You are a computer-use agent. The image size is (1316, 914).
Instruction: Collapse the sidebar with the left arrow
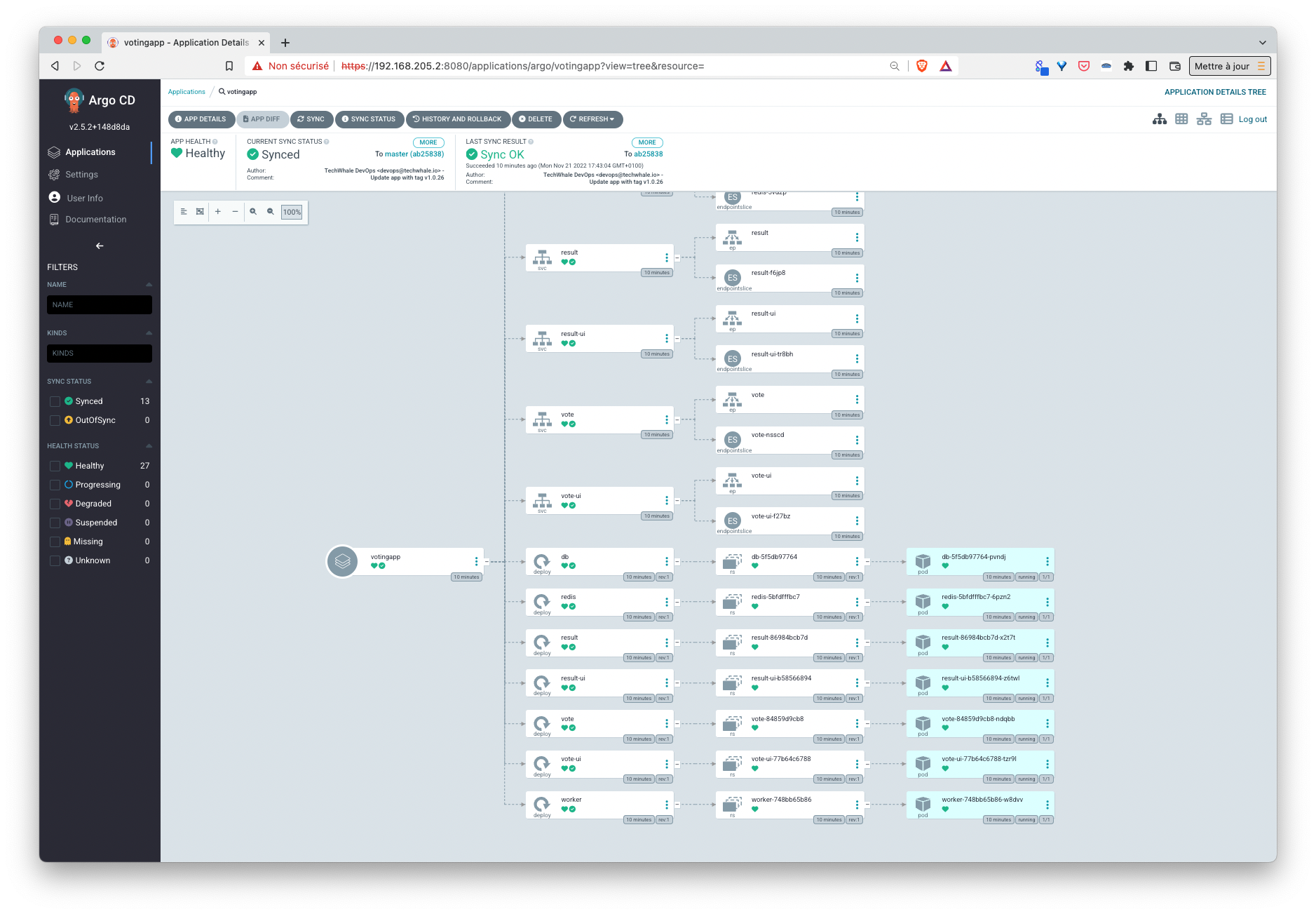tap(100, 246)
